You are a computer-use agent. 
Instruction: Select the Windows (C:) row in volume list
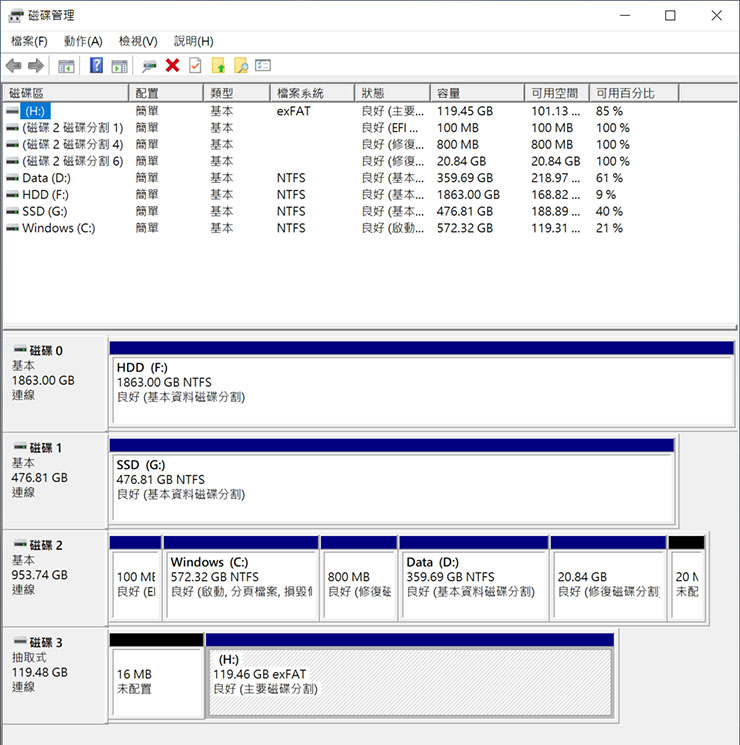click(58, 228)
